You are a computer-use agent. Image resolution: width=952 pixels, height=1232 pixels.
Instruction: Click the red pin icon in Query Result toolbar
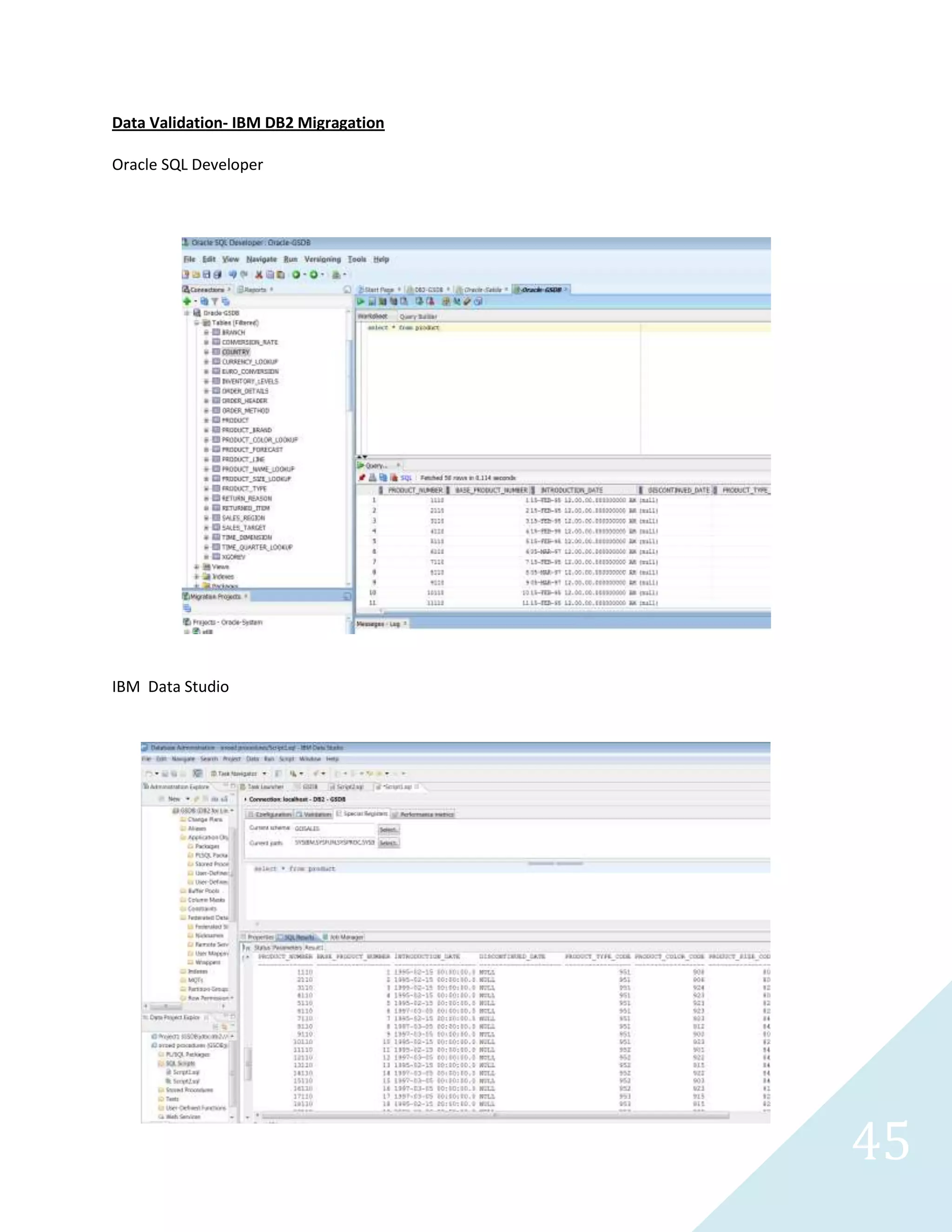tap(362, 478)
